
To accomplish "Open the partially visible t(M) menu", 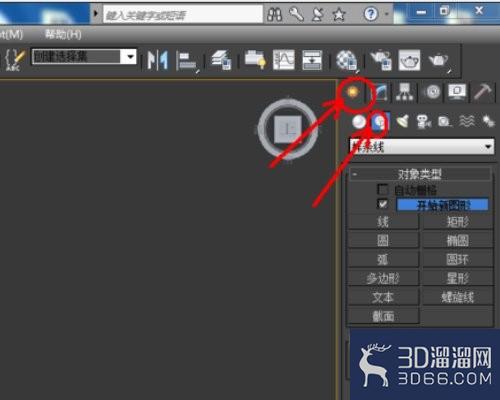I will pos(11,34).
